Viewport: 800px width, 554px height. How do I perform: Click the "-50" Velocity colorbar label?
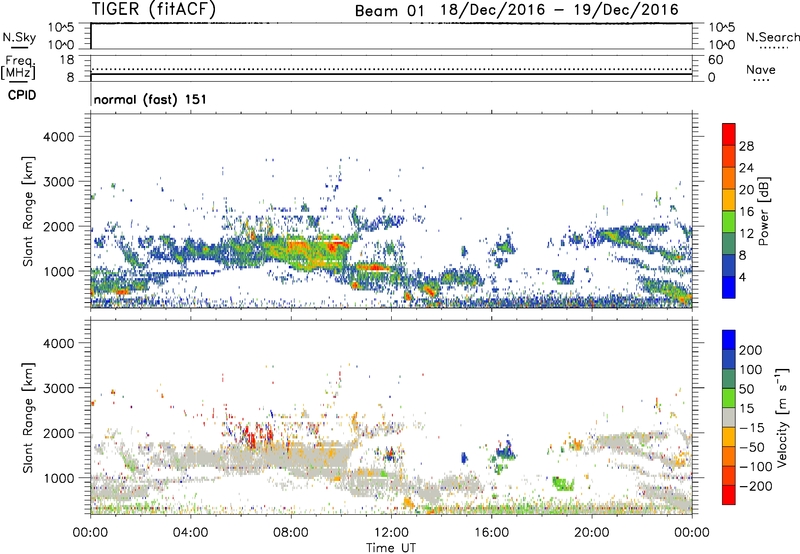tap(752, 447)
